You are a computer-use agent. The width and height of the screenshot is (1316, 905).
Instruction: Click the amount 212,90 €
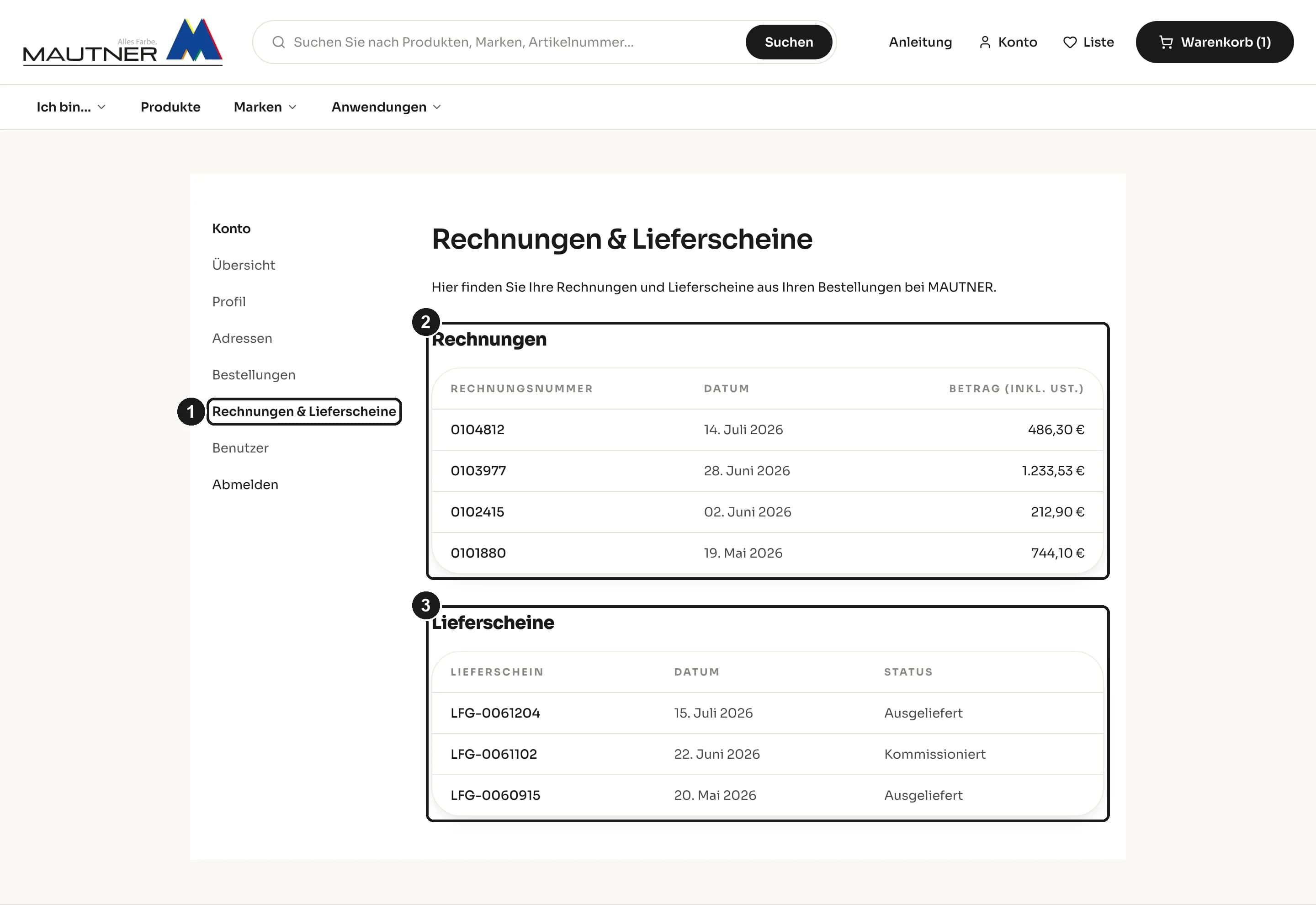click(1057, 512)
